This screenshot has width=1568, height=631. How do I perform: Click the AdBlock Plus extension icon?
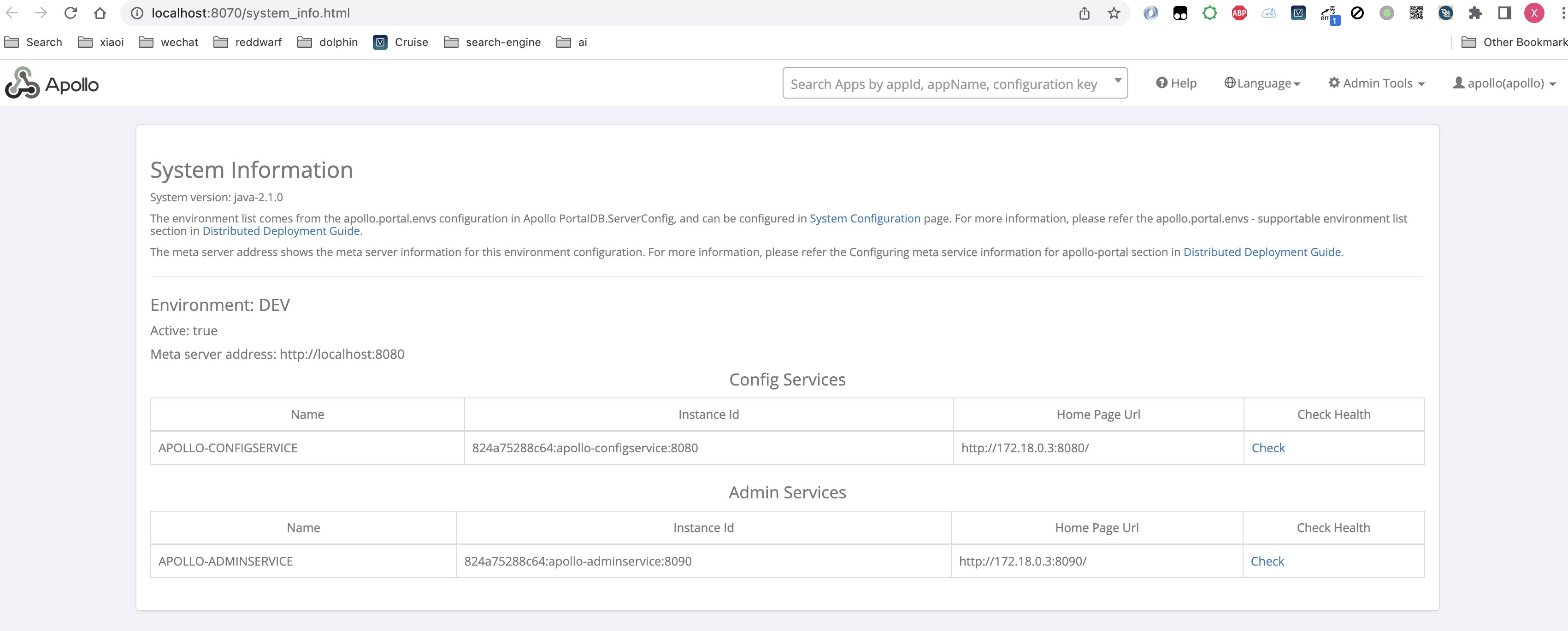pyautogui.click(x=1239, y=13)
